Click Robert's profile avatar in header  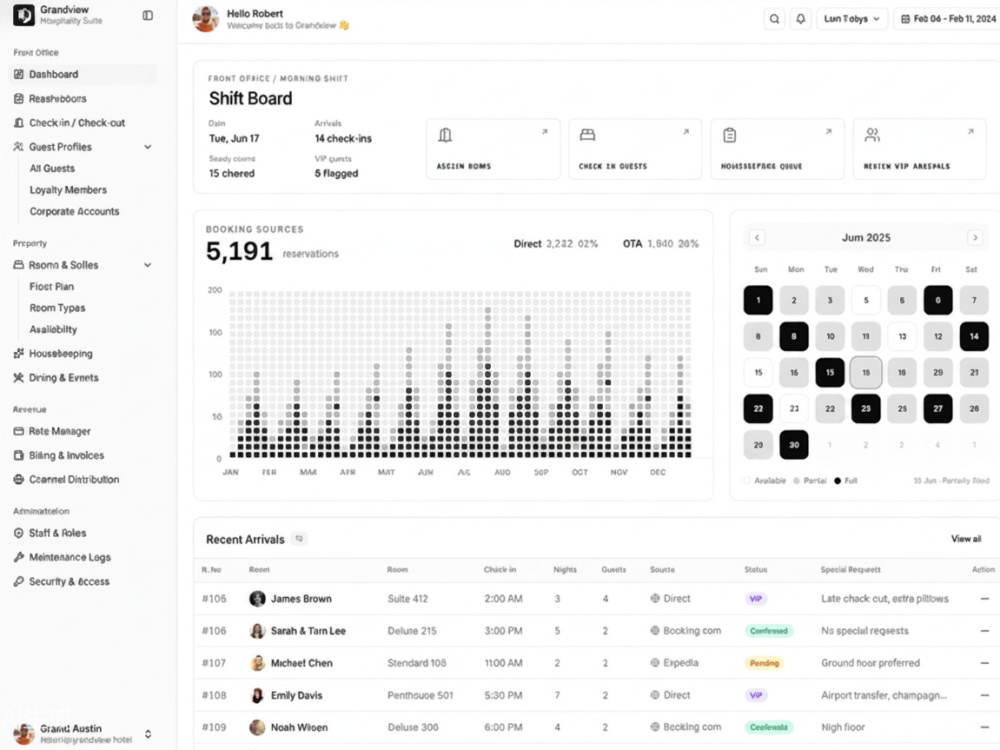coord(205,19)
